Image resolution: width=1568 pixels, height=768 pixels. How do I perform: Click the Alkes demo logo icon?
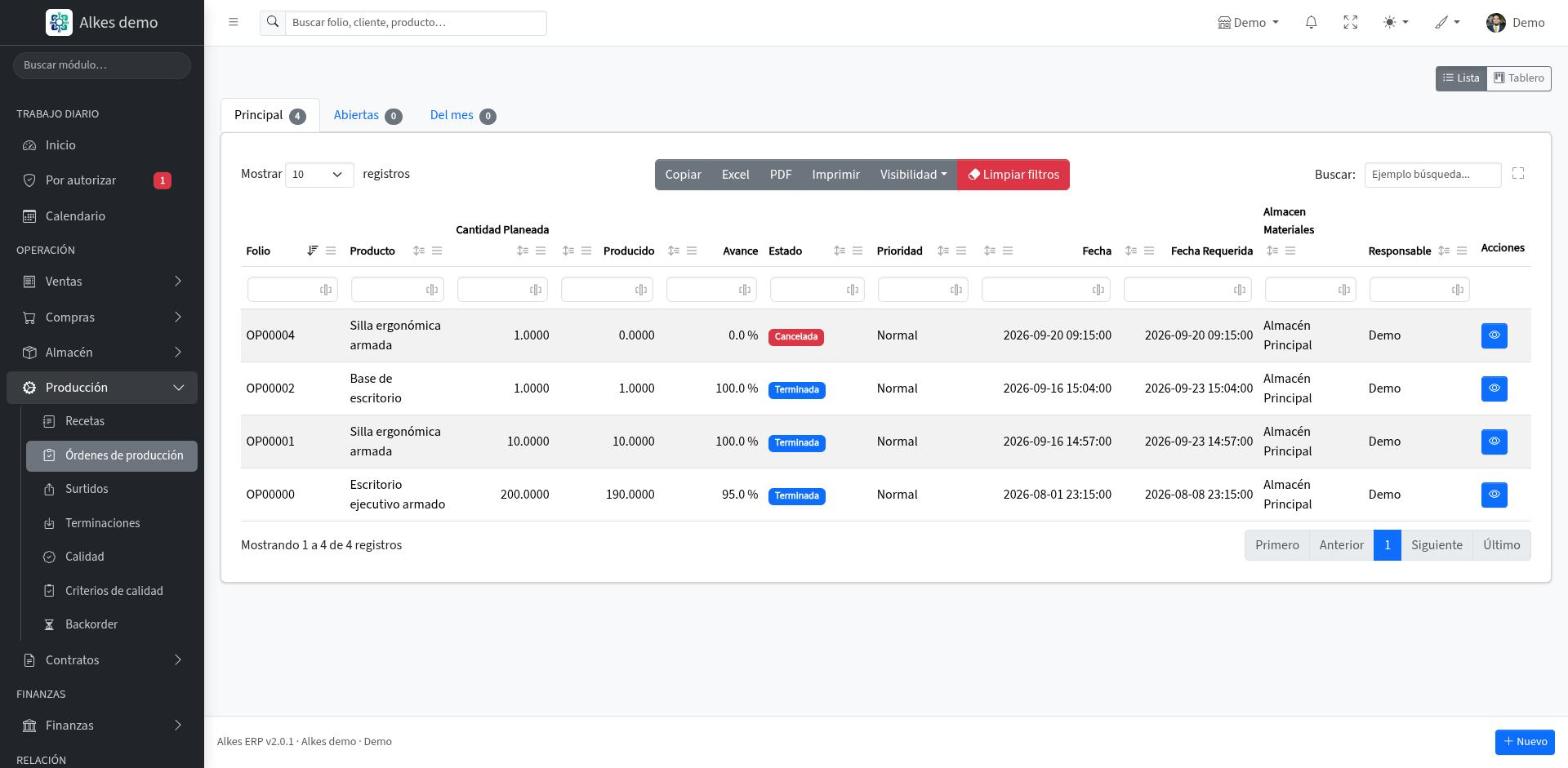(59, 22)
